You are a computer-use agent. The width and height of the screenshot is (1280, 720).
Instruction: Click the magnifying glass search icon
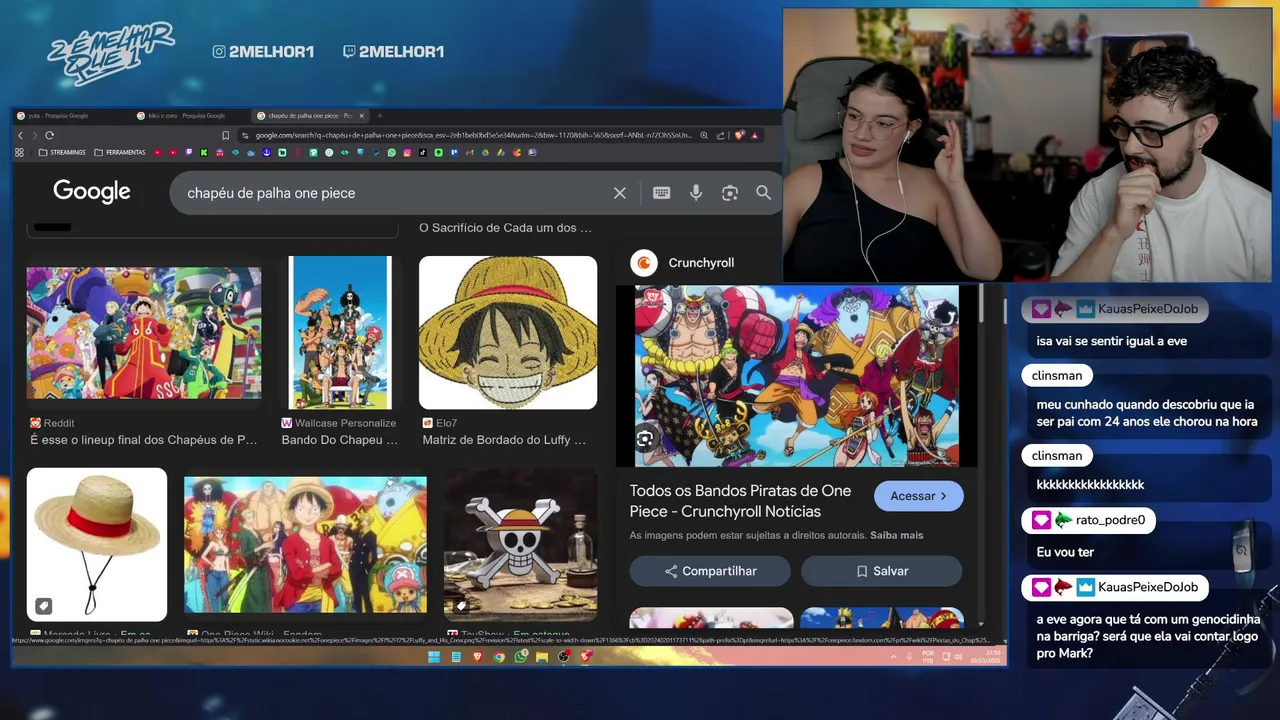coord(764,193)
